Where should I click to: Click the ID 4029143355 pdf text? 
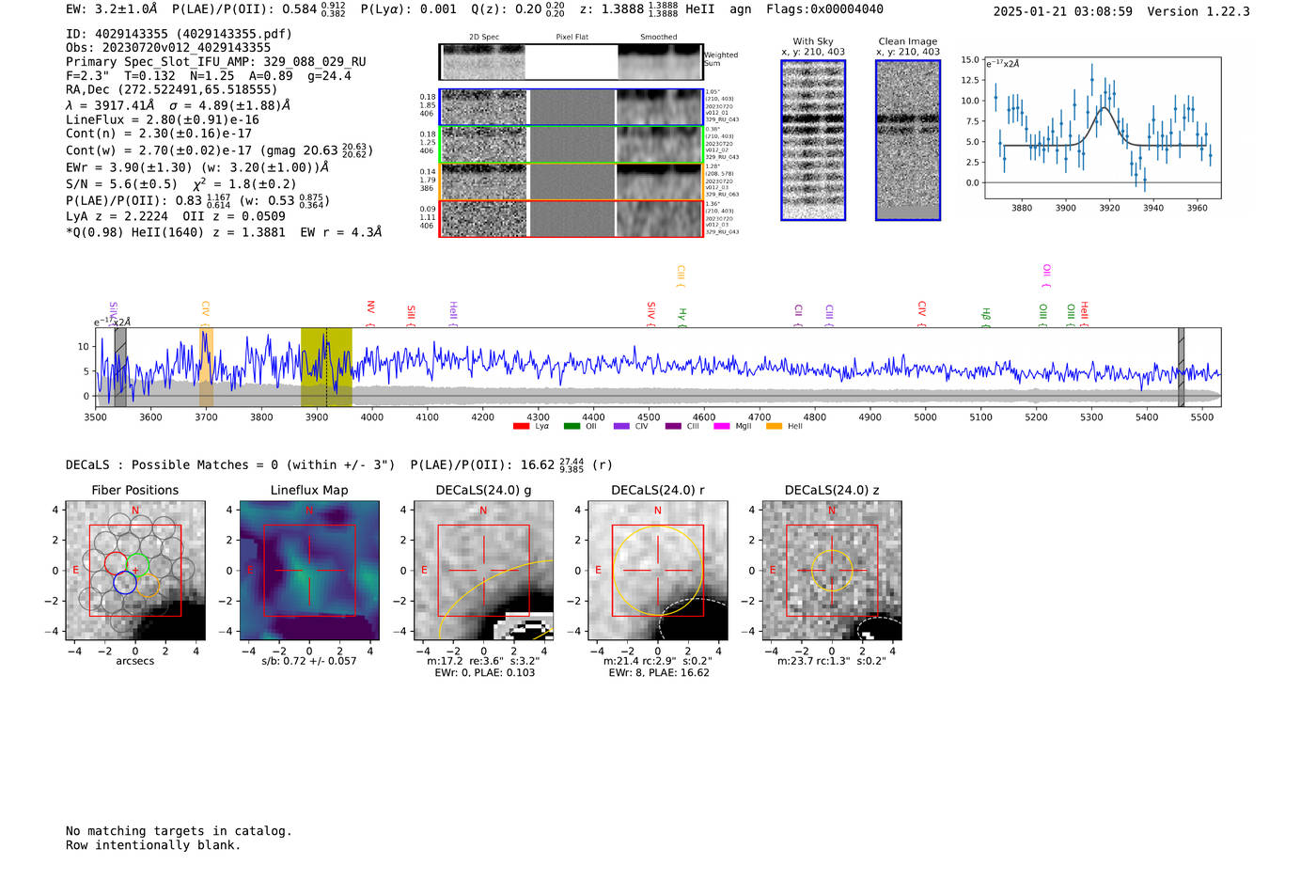(179, 34)
